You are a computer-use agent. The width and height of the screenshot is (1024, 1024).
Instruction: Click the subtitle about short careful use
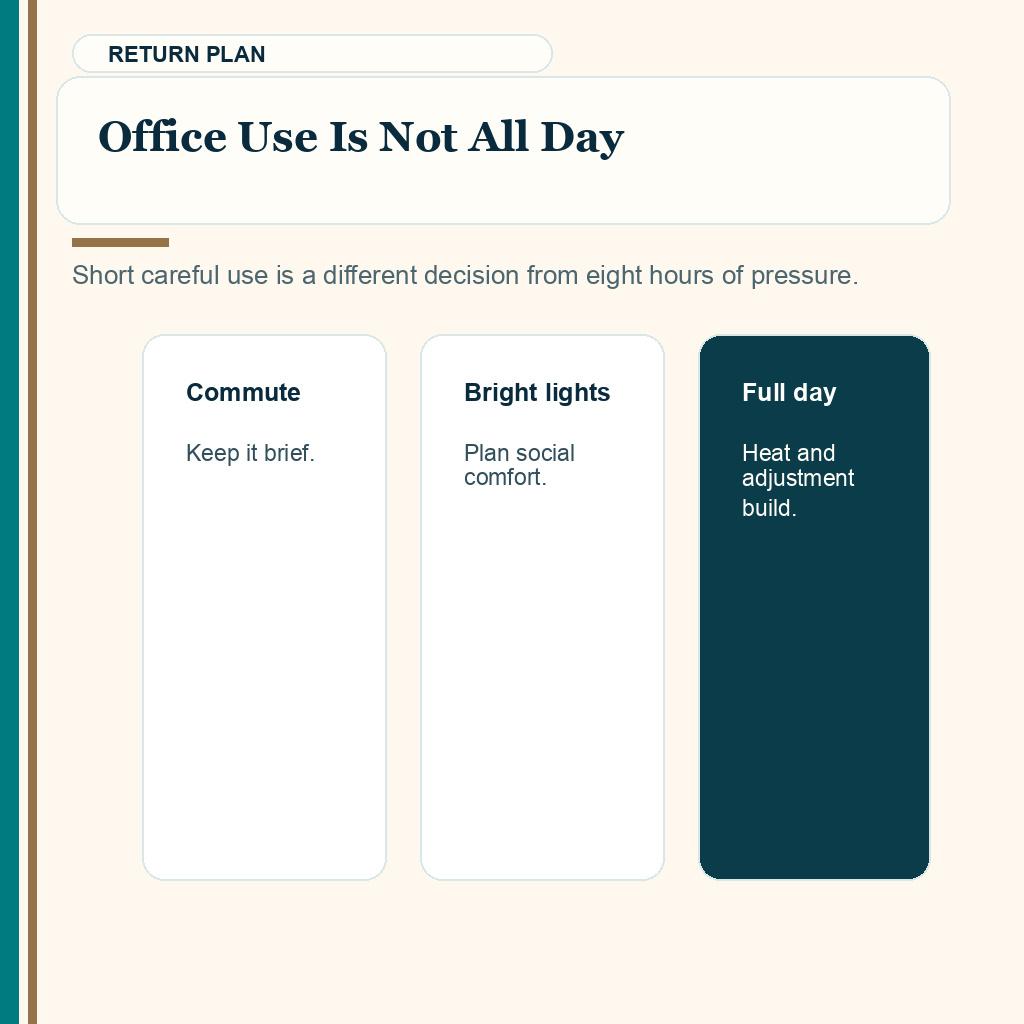[465, 276]
